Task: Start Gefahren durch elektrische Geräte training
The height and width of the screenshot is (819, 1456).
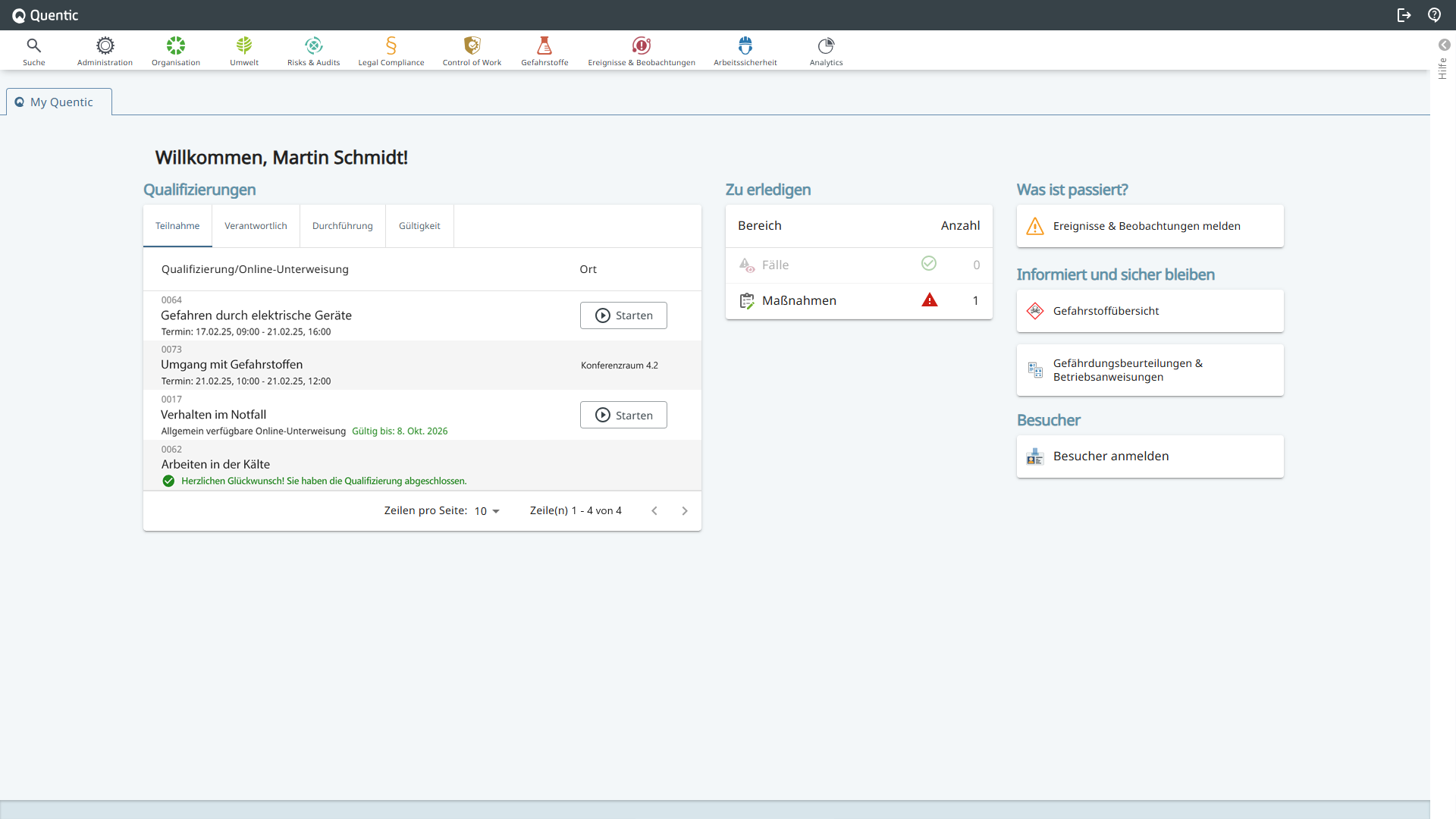Action: click(x=623, y=315)
